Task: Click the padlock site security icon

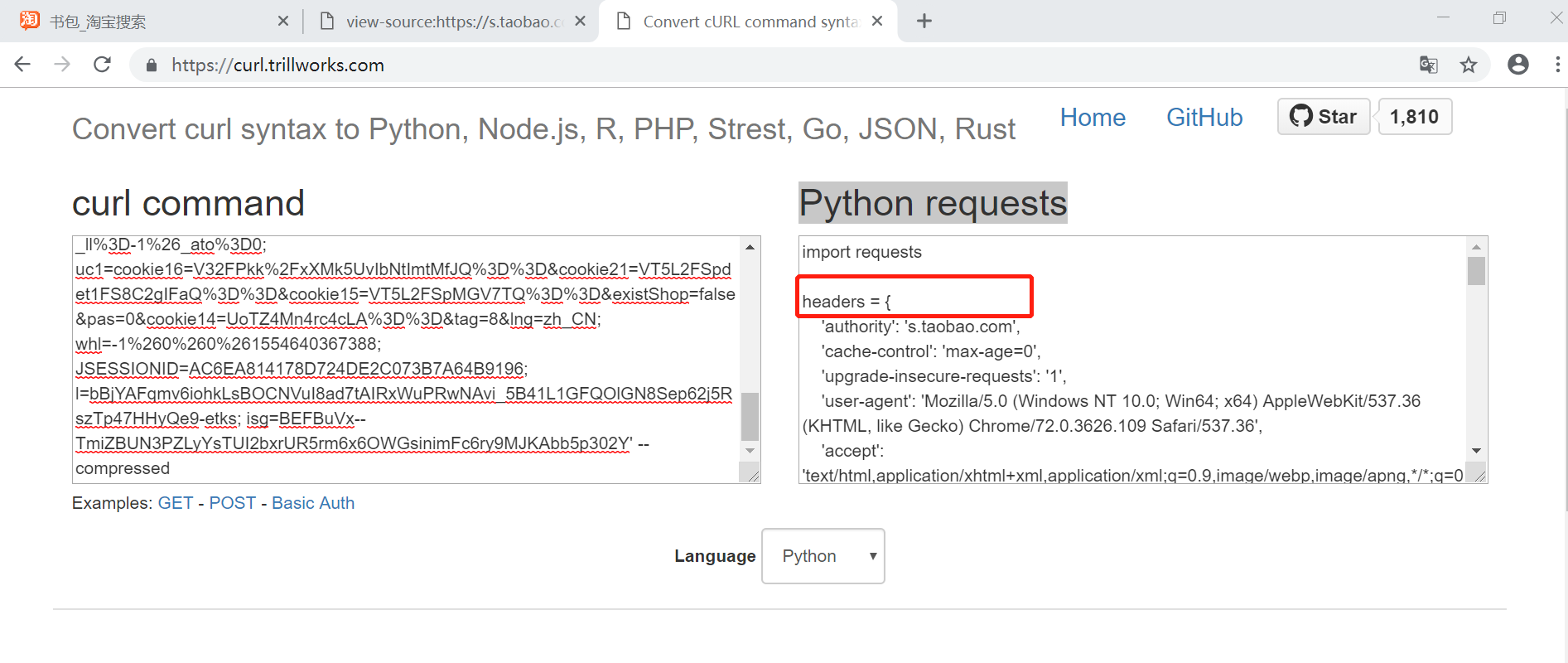Action: [152, 65]
